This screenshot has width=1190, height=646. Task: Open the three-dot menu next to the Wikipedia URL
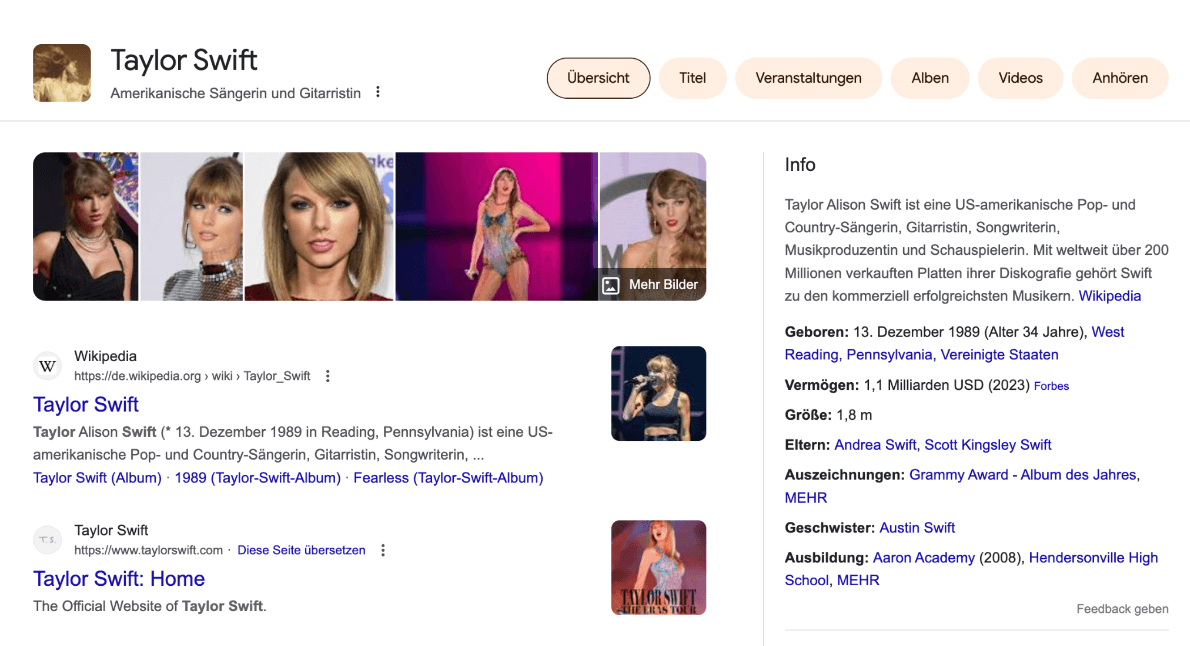328,376
